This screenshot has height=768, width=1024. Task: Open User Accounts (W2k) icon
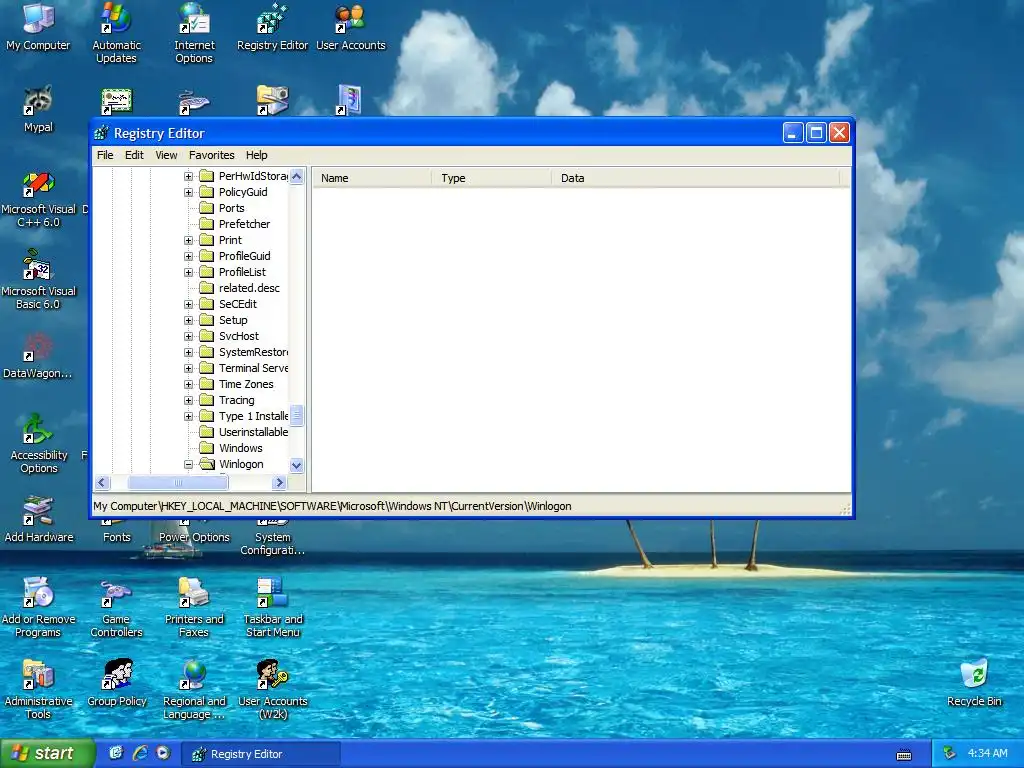point(272,689)
